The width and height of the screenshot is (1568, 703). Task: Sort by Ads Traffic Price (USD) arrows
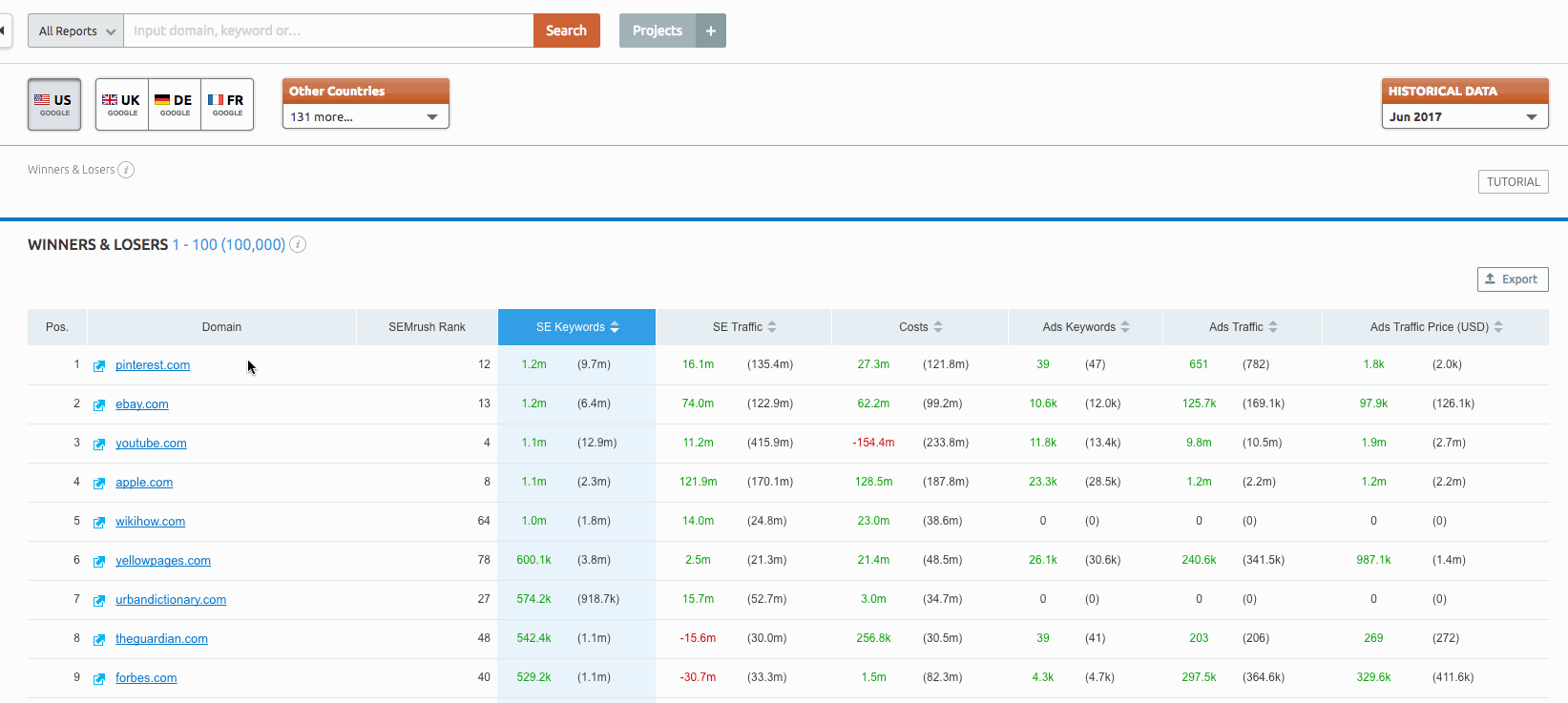click(1498, 327)
